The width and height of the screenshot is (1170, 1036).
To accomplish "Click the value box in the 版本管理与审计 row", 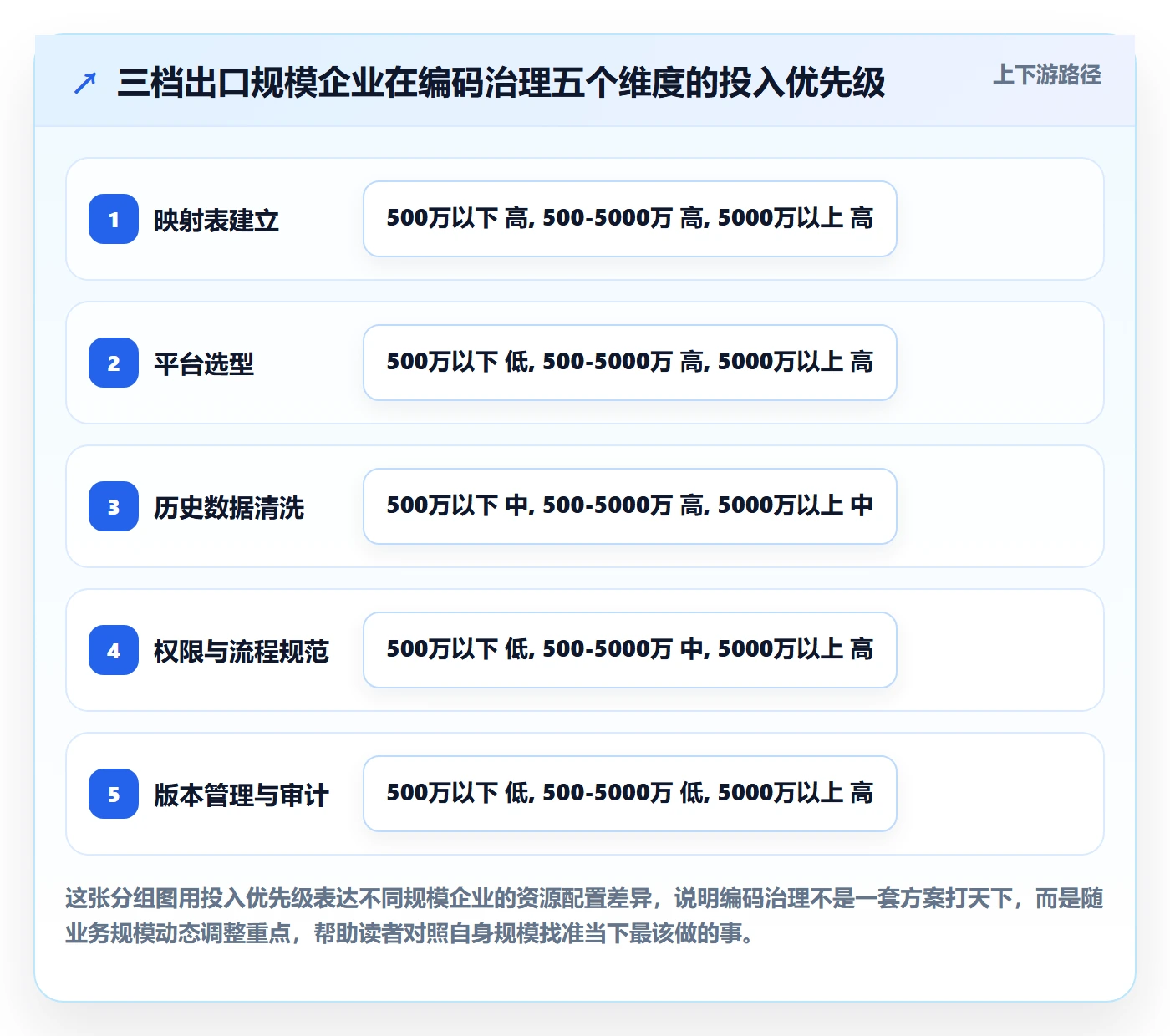I will 630,794.
